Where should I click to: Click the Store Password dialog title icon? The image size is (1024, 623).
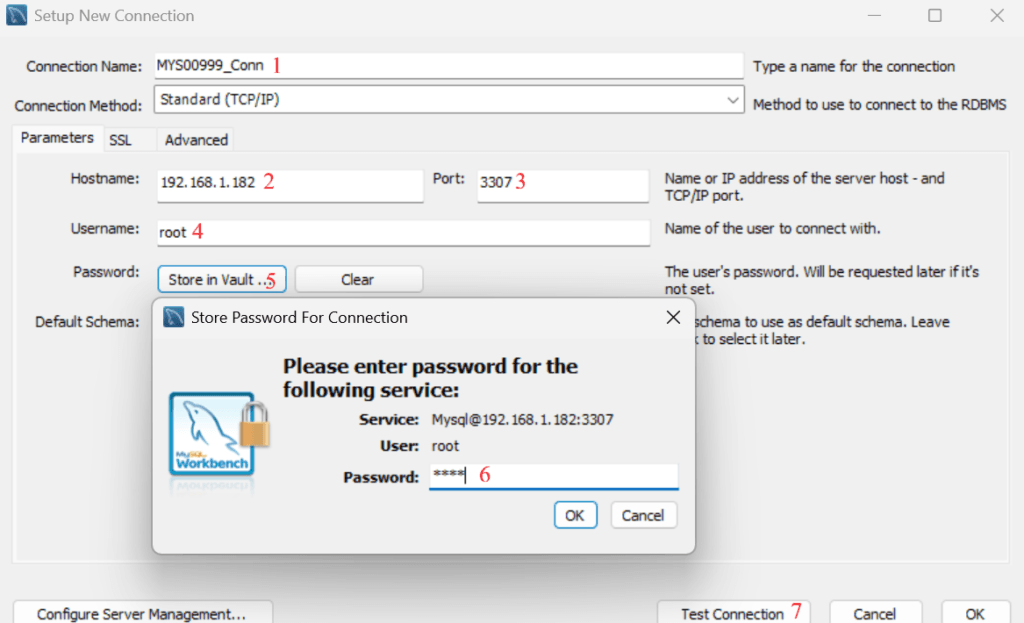pos(172,317)
